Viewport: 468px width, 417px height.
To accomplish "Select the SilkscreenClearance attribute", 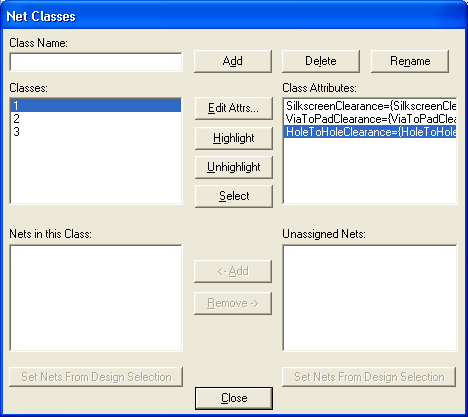I will tap(370, 106).
